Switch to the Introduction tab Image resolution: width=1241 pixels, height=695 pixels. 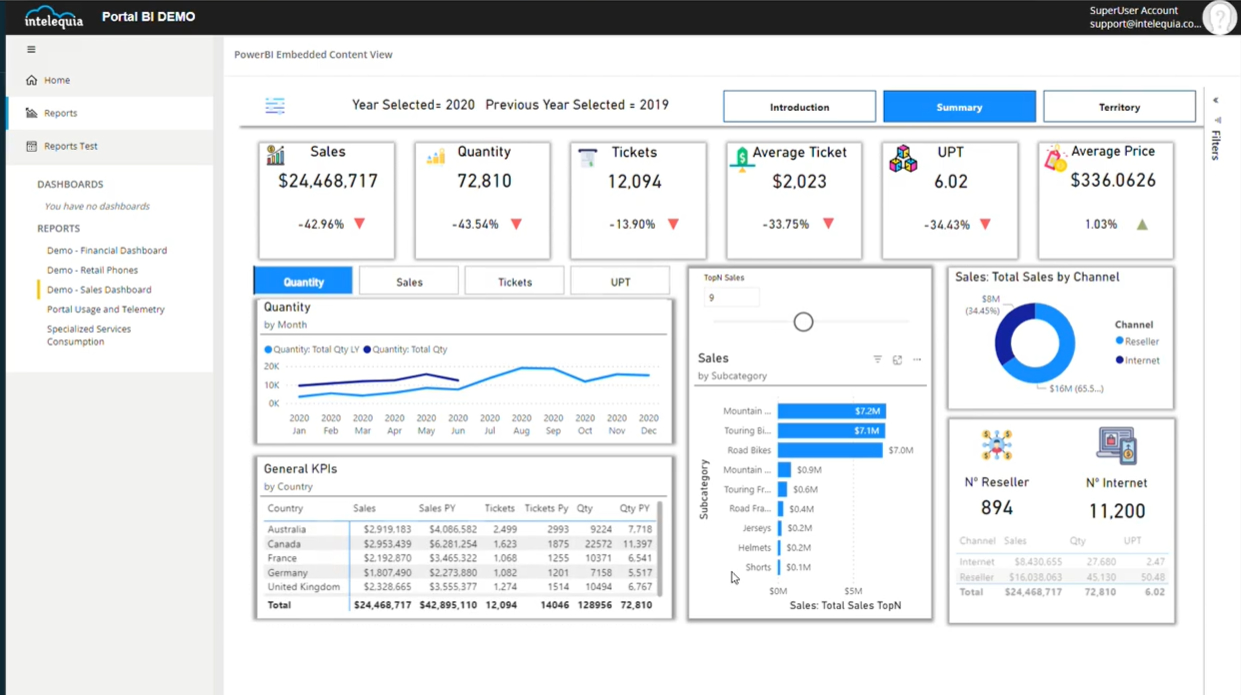point(799,107)
